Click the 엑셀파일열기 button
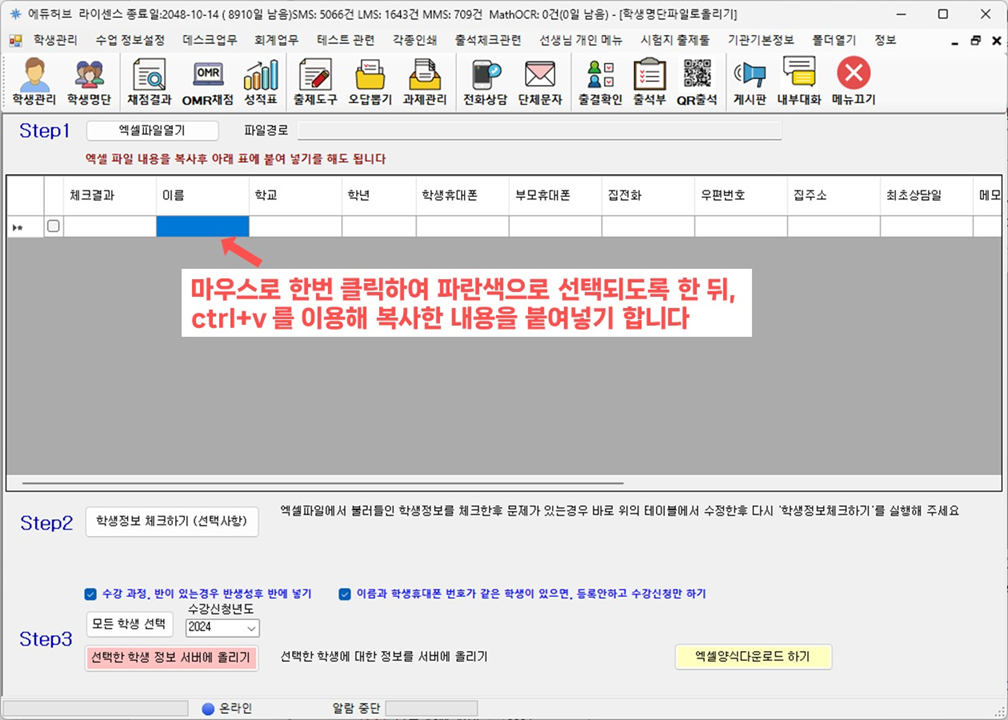Viewport: 1008px width, 720px height. pos(151,131)
